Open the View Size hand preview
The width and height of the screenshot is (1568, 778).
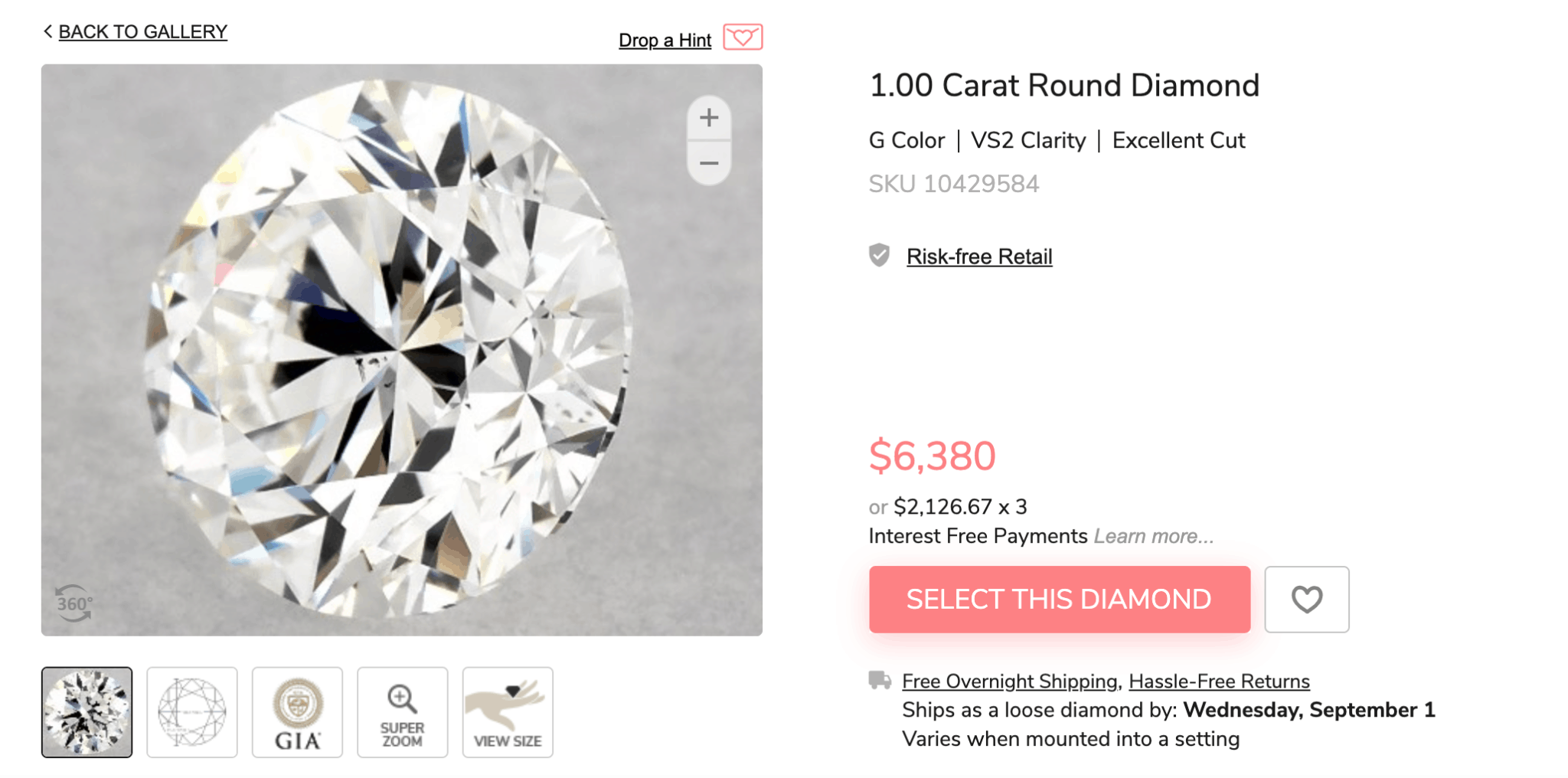508,712
